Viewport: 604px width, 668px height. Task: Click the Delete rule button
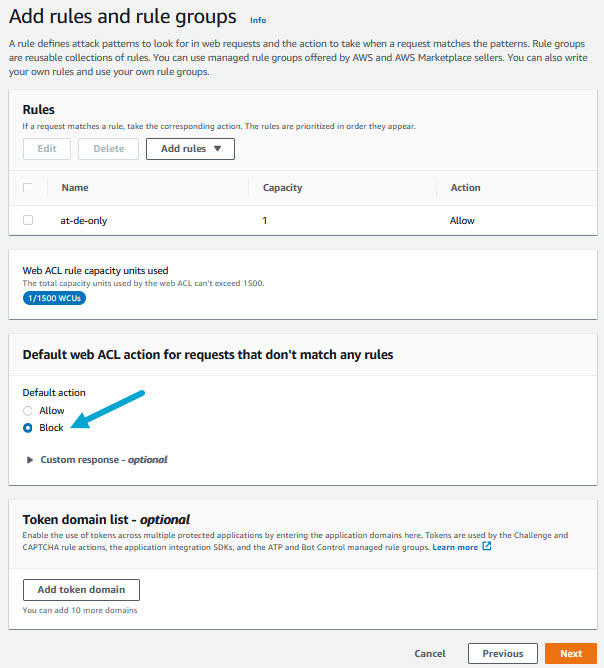(109, 149)
